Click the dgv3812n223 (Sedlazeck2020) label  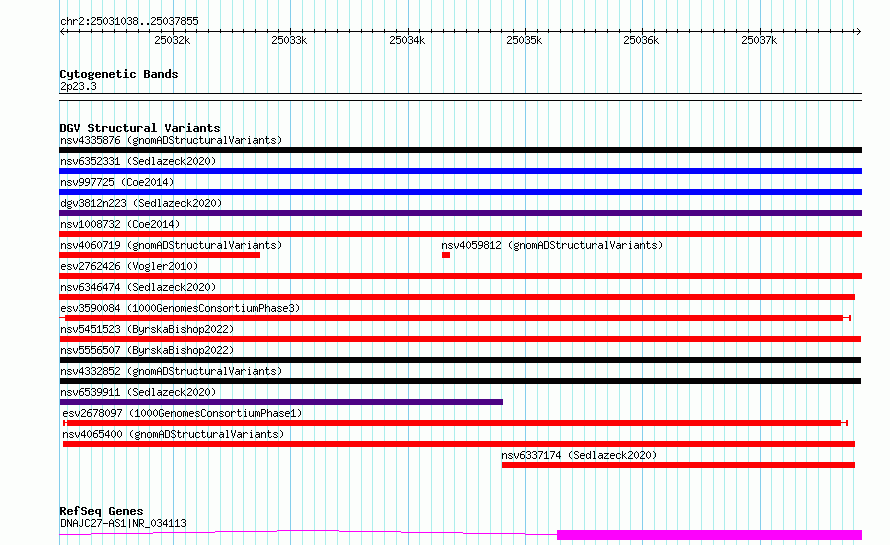coord(141,203)
